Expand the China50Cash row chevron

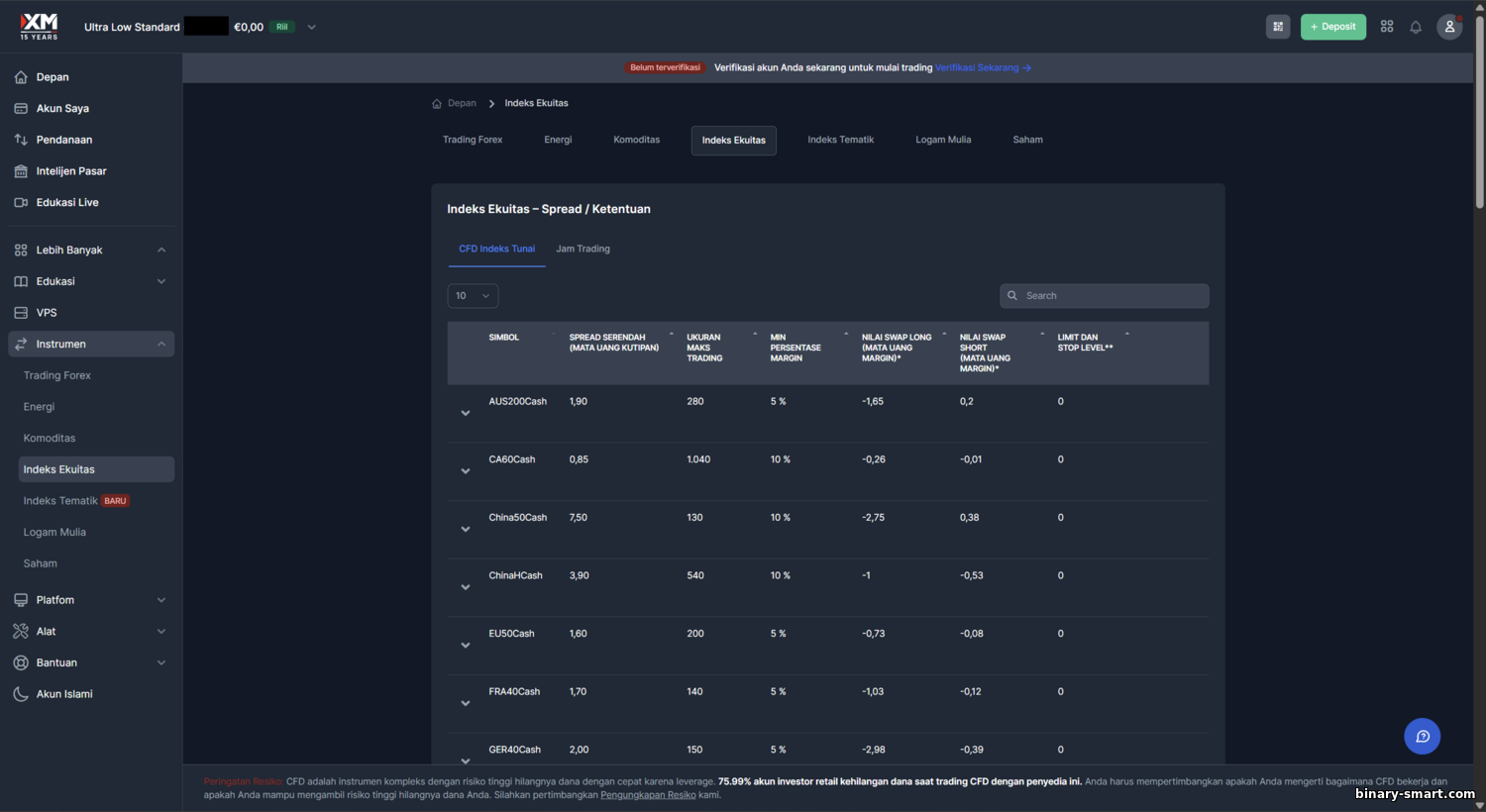(466, 529)
